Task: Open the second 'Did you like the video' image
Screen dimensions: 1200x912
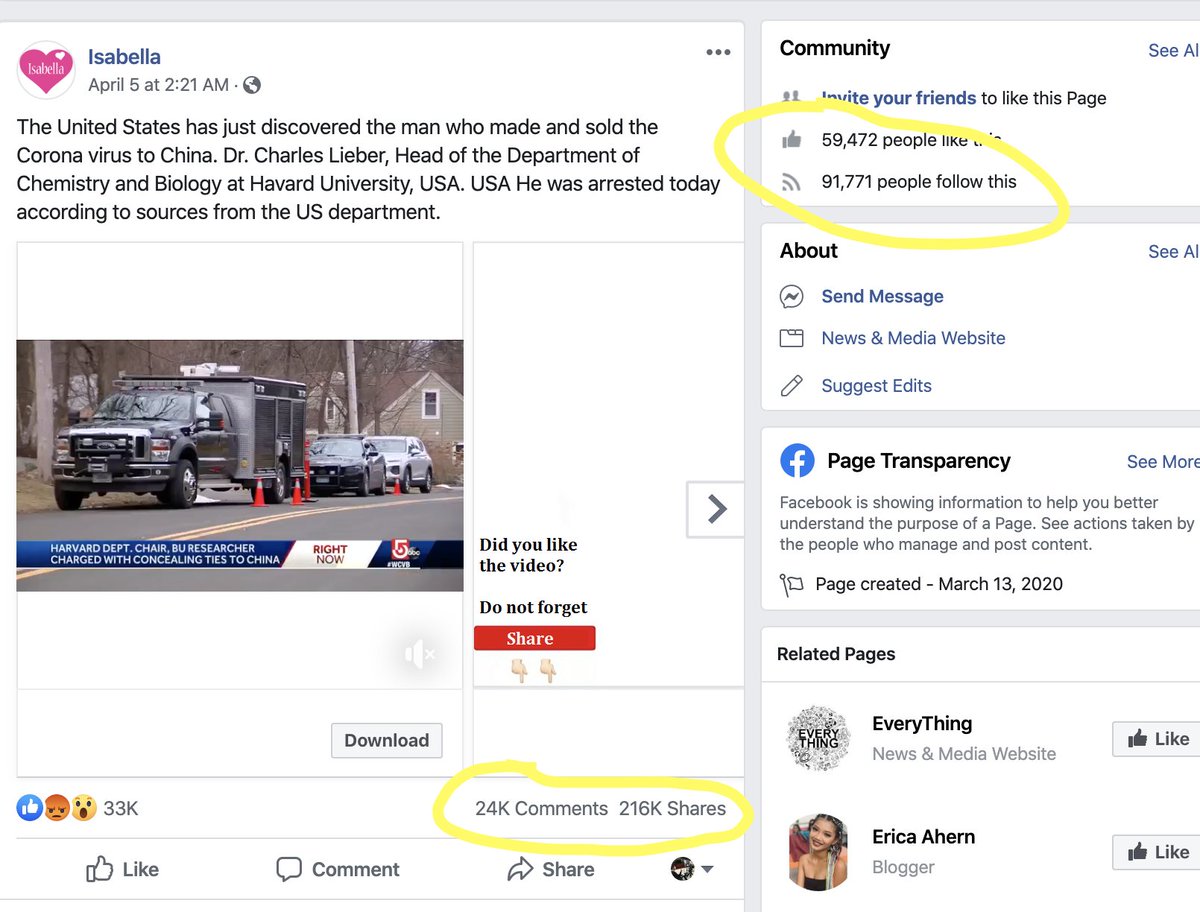Action: [x=608, y=464]
